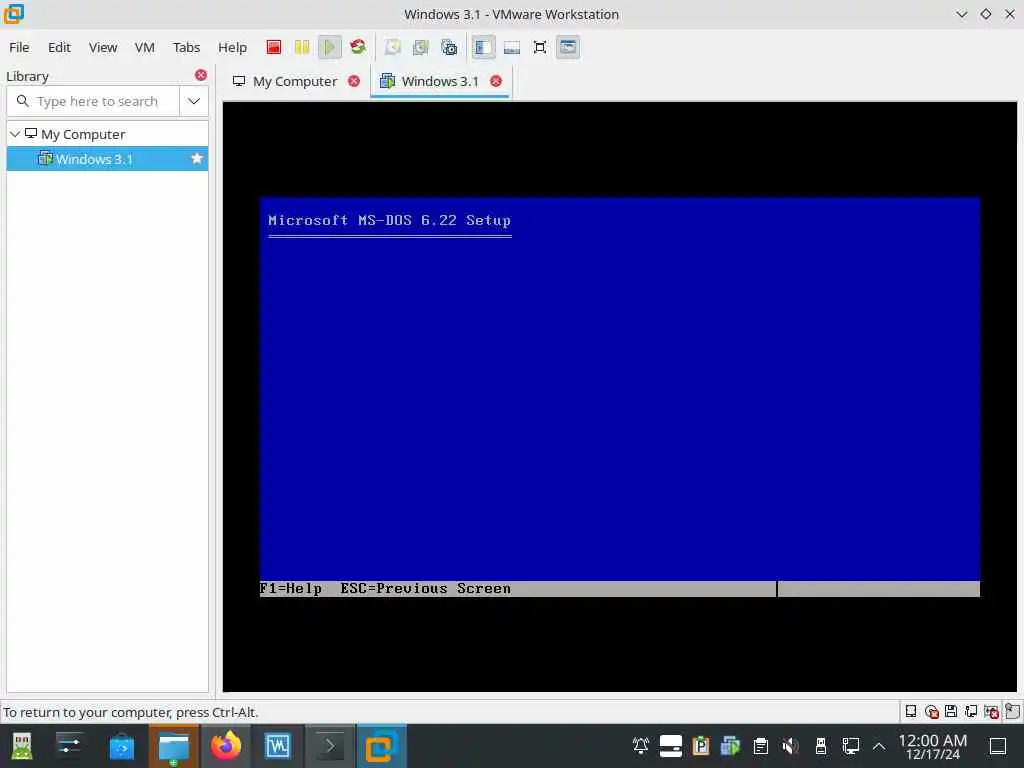Click the disconnected device status icon with red x

(x=991, y=711)
